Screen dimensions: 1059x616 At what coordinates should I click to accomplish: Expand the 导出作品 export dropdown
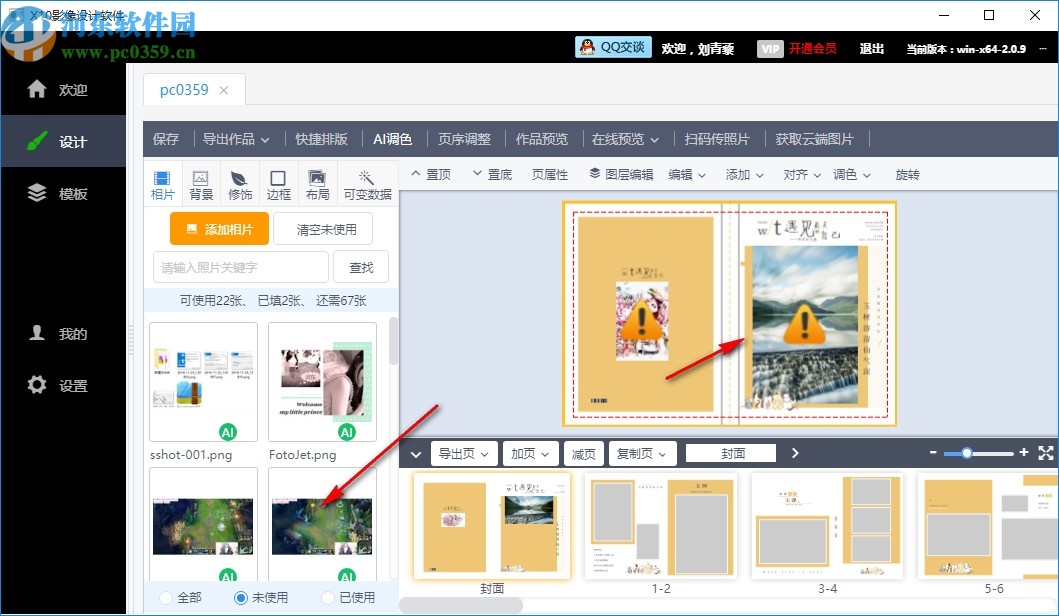236,139
